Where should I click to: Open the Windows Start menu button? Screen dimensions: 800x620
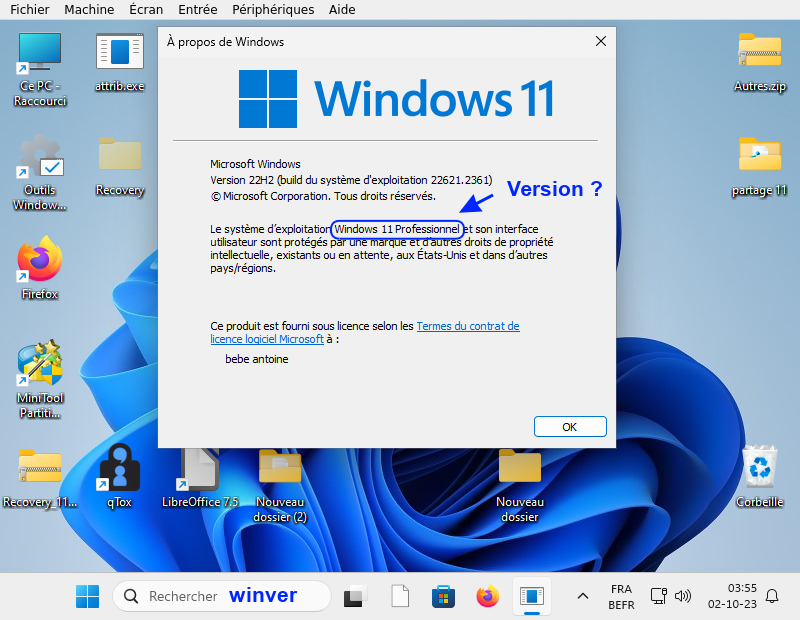pos(87,596)
